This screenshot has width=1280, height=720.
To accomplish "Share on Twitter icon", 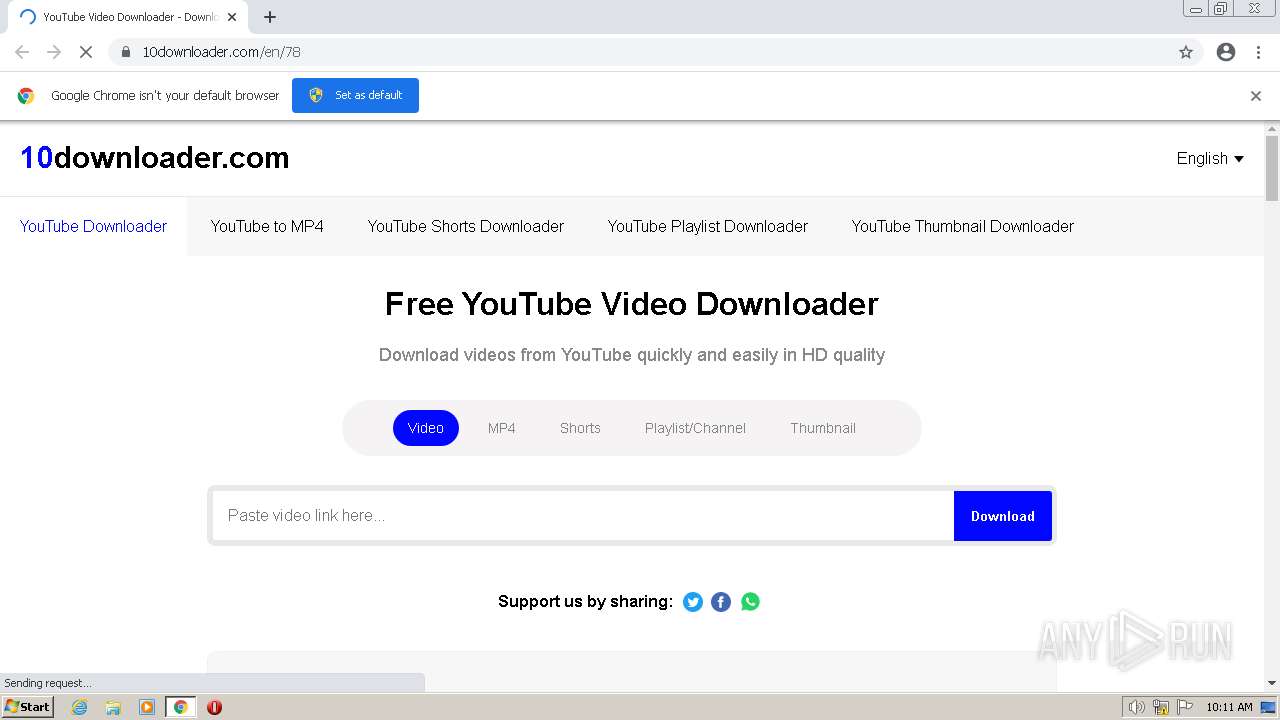I will click(x=693, y=602).
